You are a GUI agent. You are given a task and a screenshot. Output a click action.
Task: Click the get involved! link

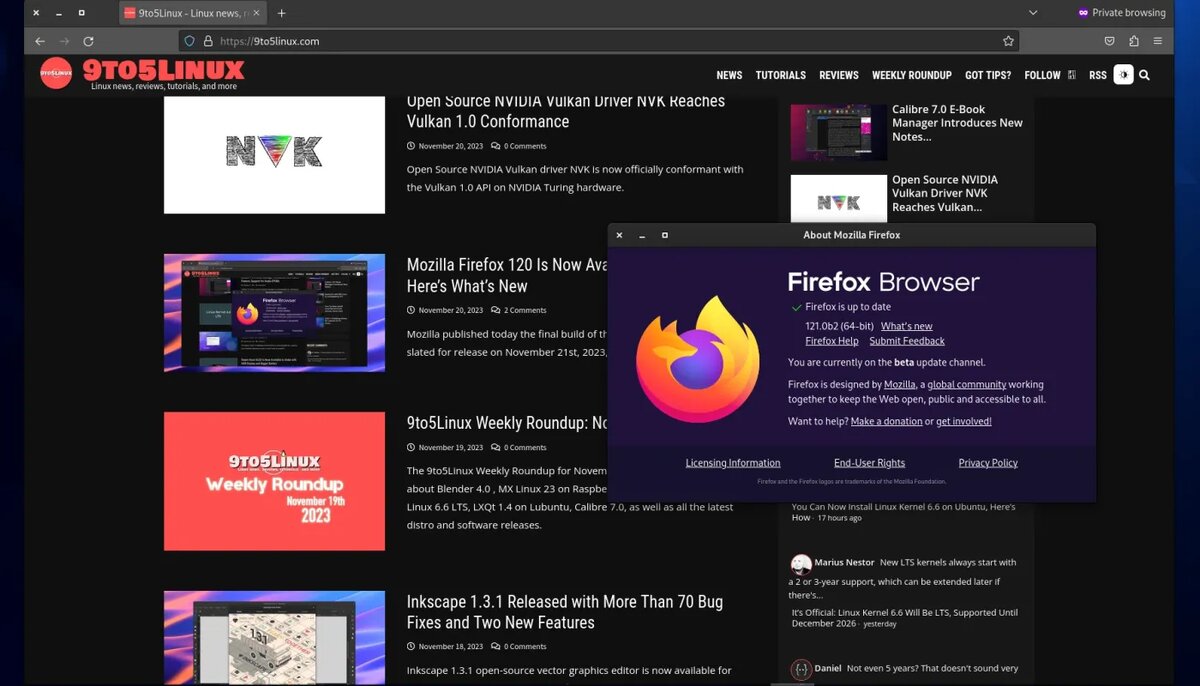click(964, 421)
